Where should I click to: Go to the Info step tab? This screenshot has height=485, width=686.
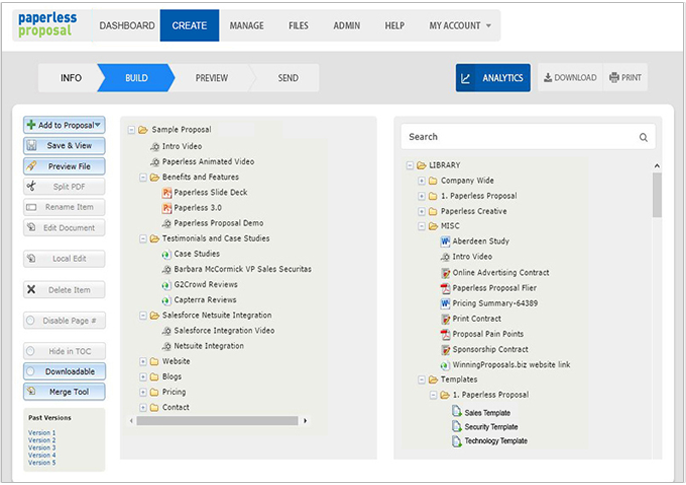click(71, 78)
